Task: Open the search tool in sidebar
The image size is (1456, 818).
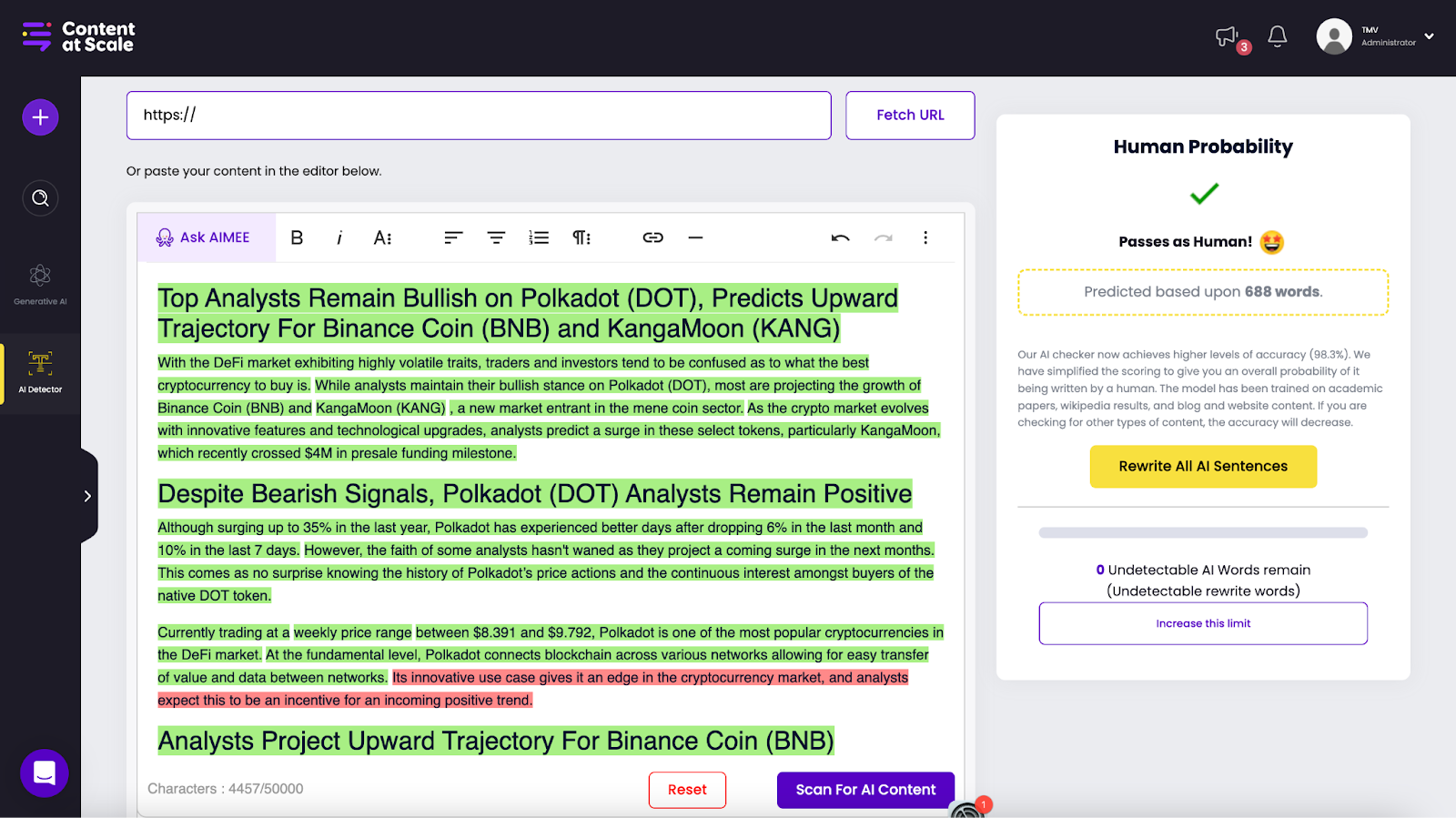Action: pyautogui.click(x=40, y=198)
